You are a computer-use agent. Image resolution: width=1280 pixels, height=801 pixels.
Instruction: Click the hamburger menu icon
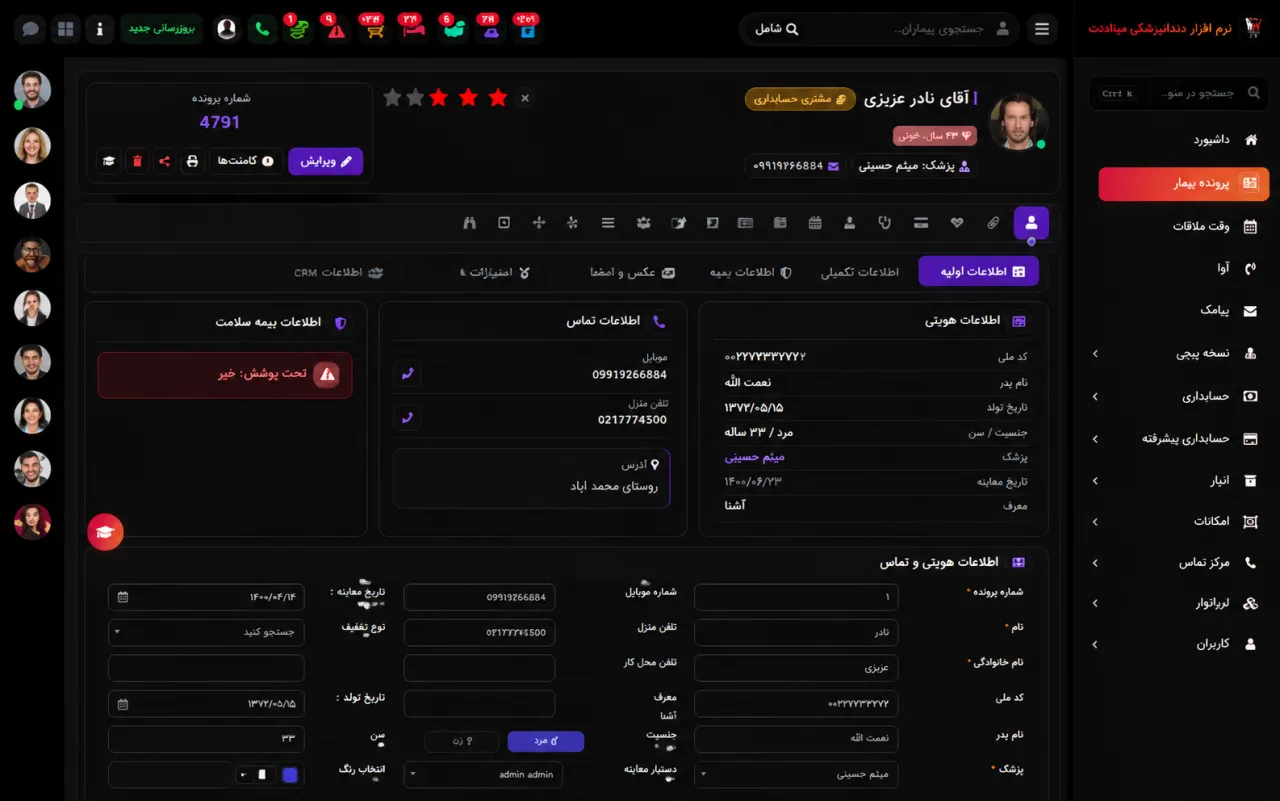point(1042,29)
